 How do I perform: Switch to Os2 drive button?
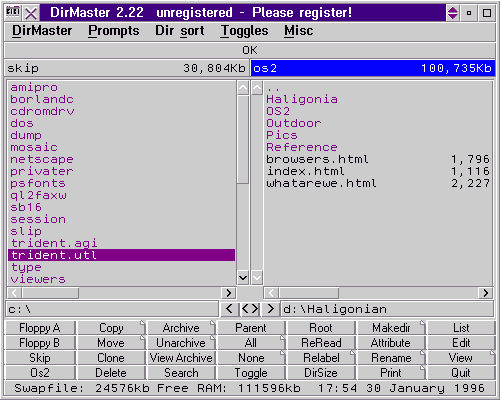tap(40, 373)
